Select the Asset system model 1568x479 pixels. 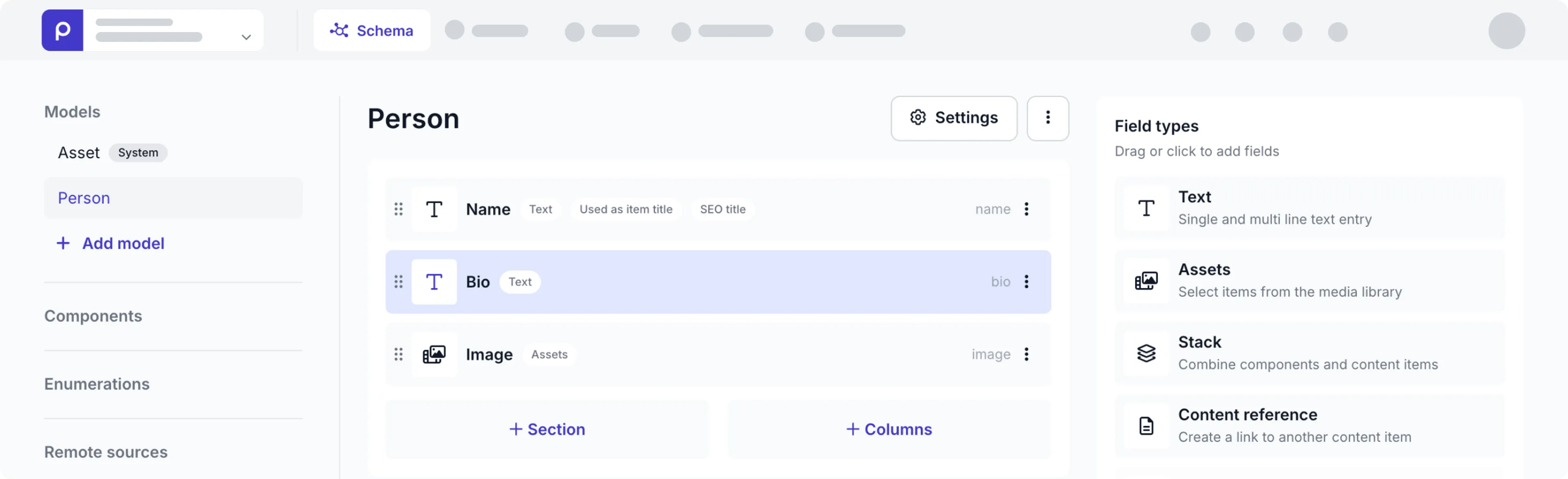click(79, 153)
